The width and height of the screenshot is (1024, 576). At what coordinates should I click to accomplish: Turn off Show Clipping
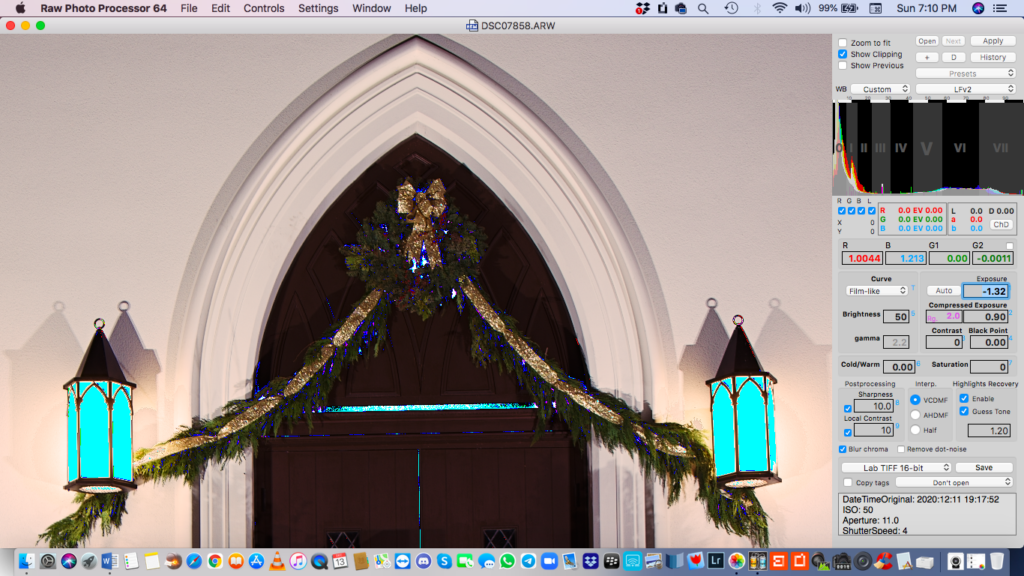pos(842,54)
